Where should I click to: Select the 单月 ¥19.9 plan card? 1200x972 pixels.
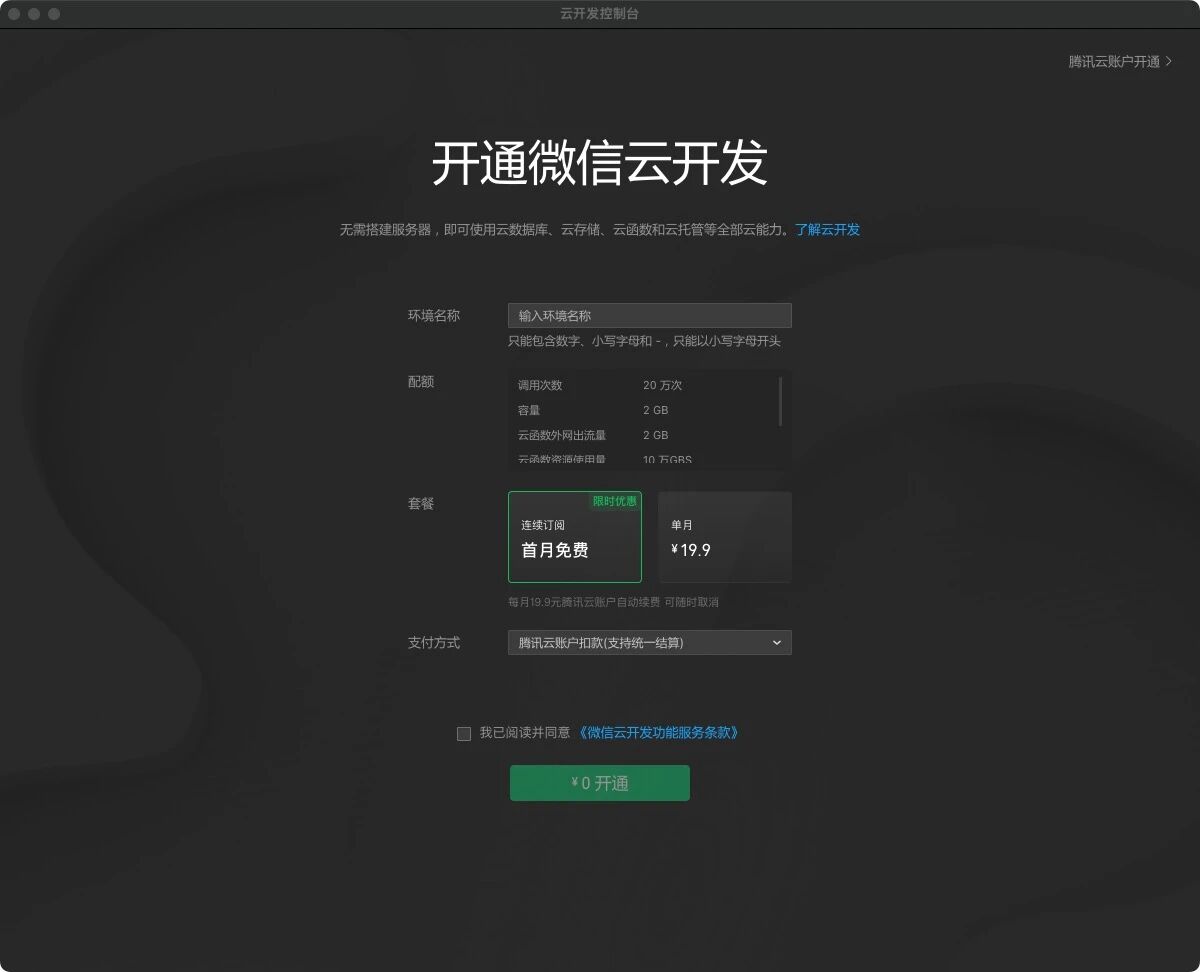725,537
